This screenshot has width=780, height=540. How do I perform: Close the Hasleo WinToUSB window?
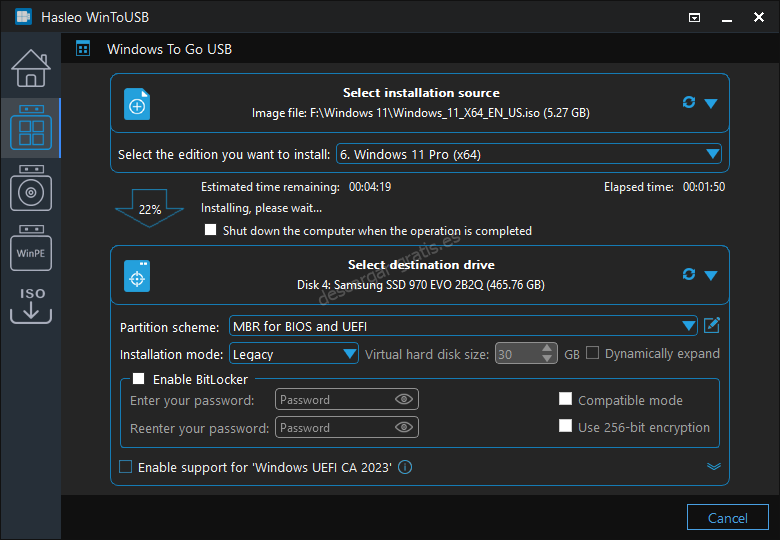pos(759,17)
